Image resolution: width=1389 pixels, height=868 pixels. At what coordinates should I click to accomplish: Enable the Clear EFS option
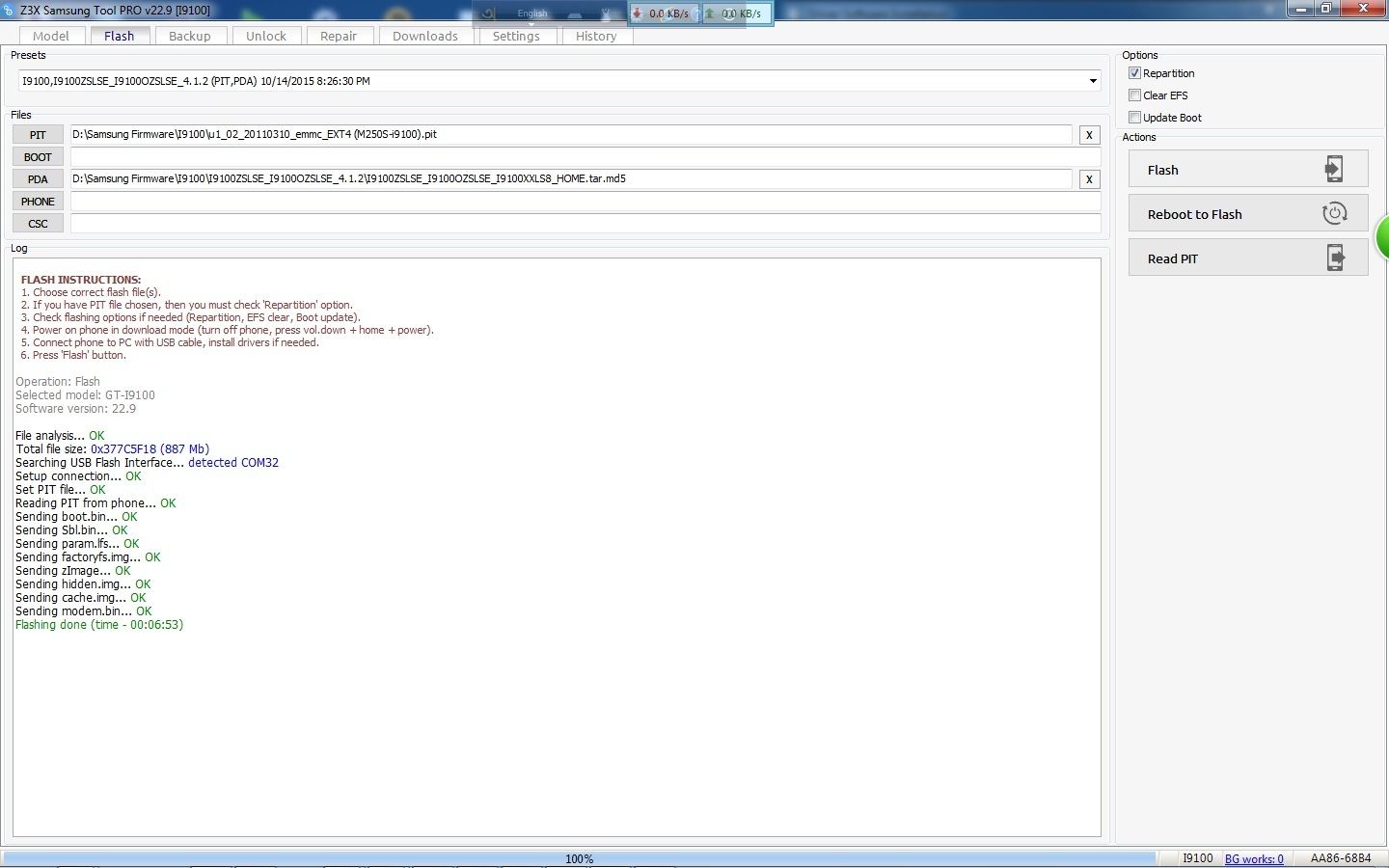(1134, 95)
